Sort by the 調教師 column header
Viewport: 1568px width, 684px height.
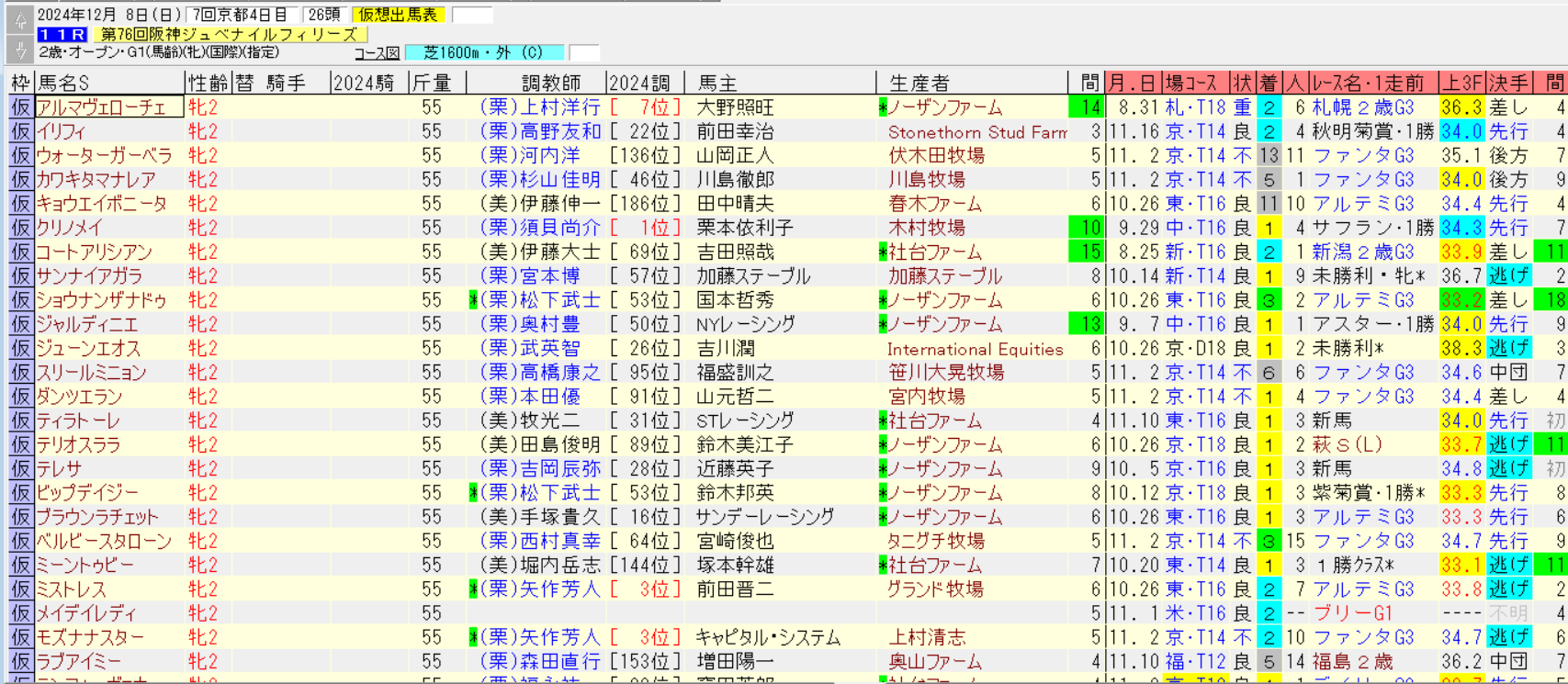536,83
